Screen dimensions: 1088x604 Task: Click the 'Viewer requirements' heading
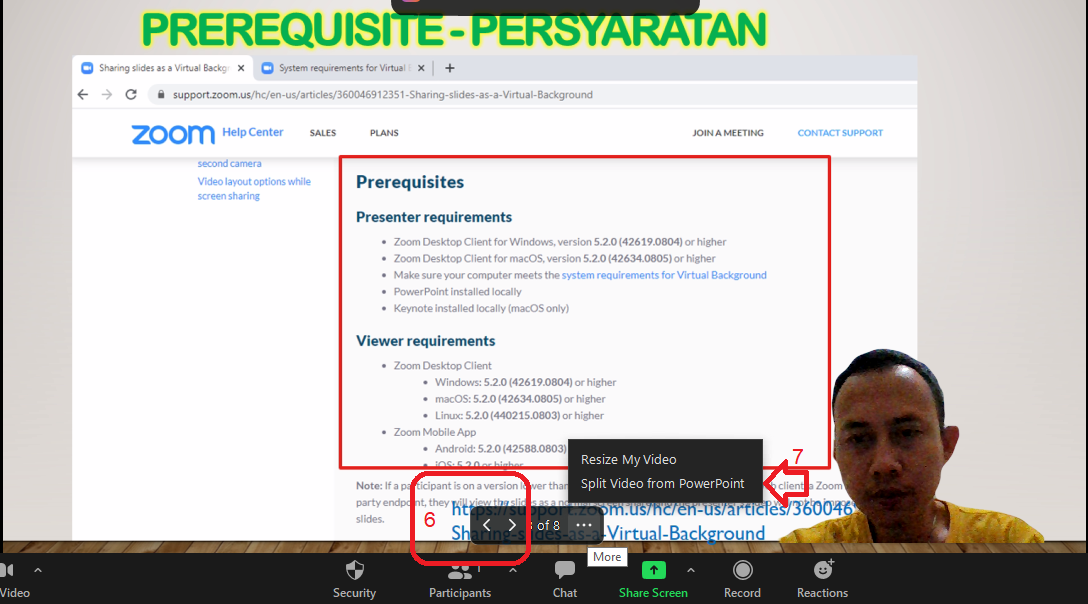tap(425, 341)
